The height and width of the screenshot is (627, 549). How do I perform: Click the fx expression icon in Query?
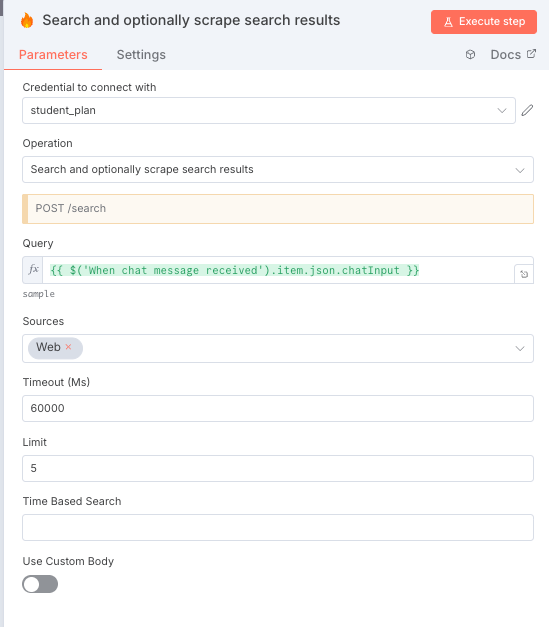33,270
